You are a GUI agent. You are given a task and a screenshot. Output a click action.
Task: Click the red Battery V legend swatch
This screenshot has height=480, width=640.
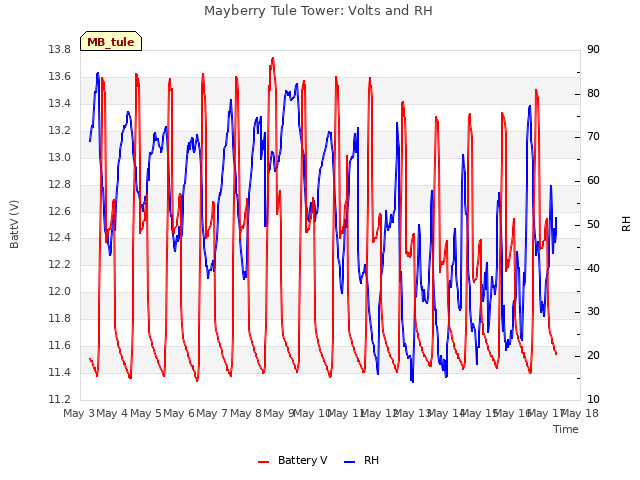click(x=264, y=462)
